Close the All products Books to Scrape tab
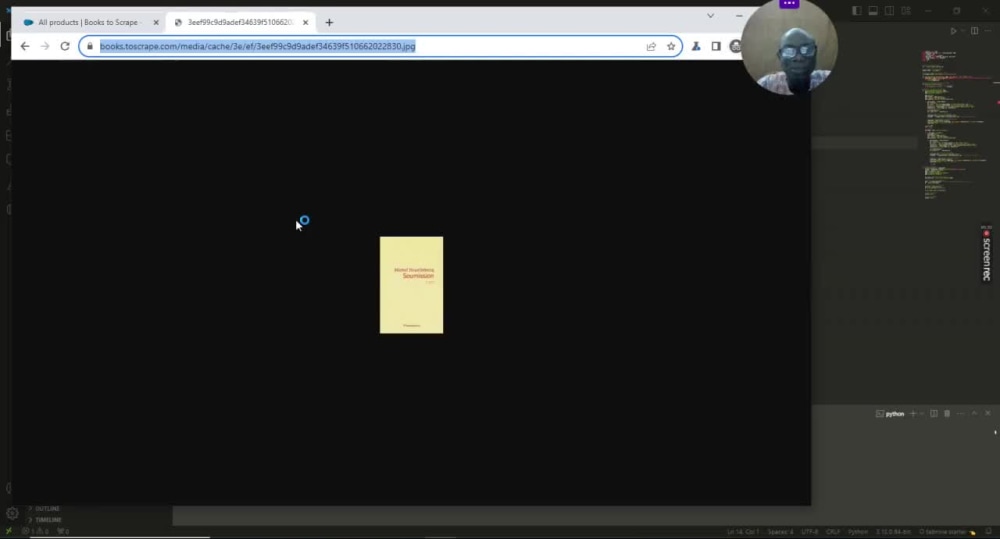 156,22
